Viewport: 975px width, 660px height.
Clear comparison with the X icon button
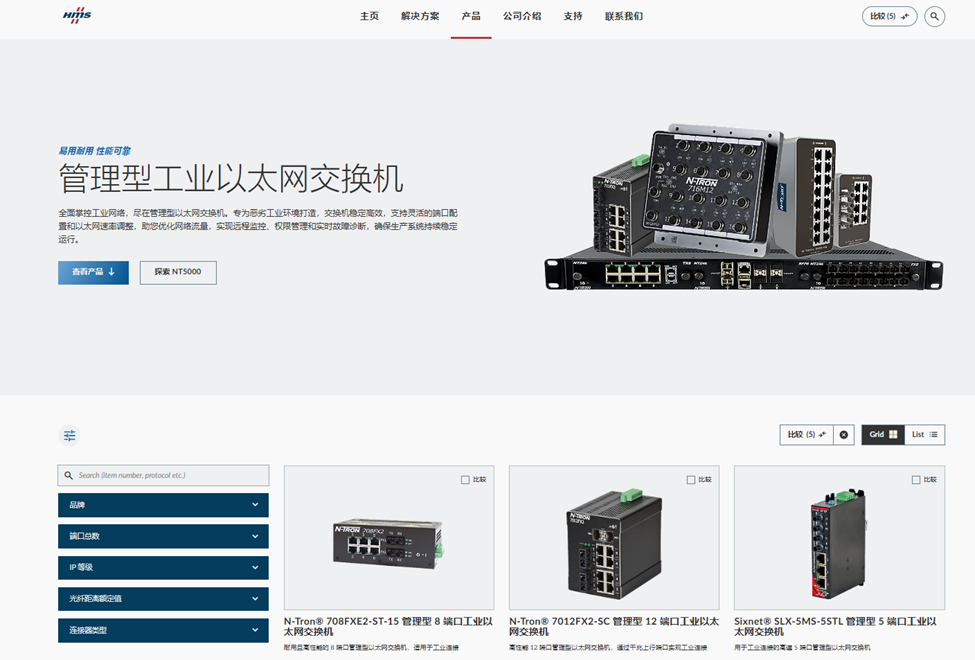[844, 435]
